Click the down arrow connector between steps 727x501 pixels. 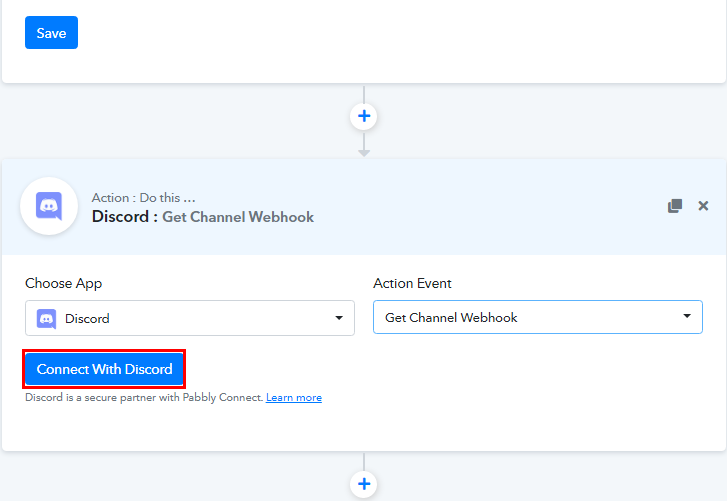(364, 148)
